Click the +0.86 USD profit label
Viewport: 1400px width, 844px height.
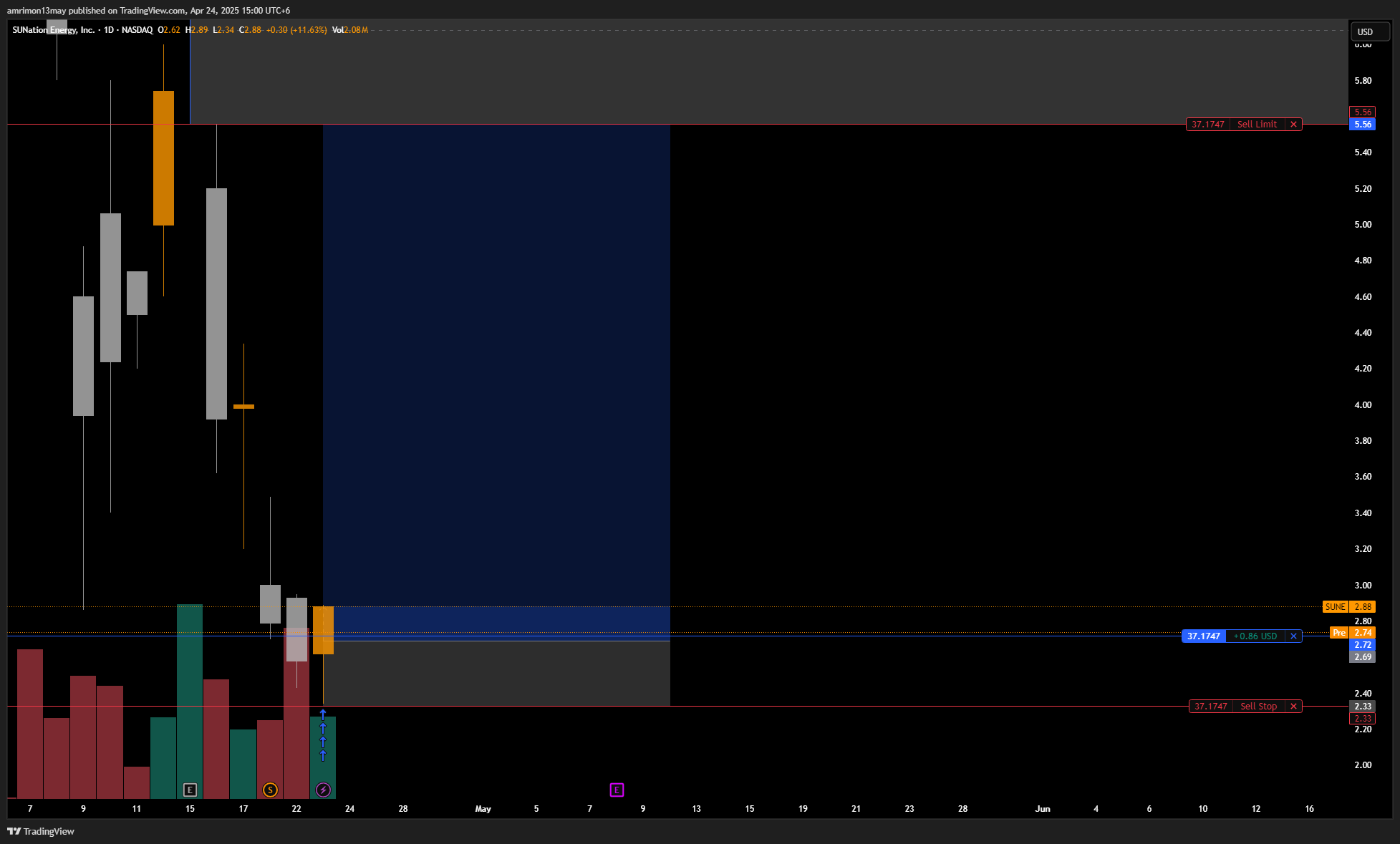(x=1255, y=636)
